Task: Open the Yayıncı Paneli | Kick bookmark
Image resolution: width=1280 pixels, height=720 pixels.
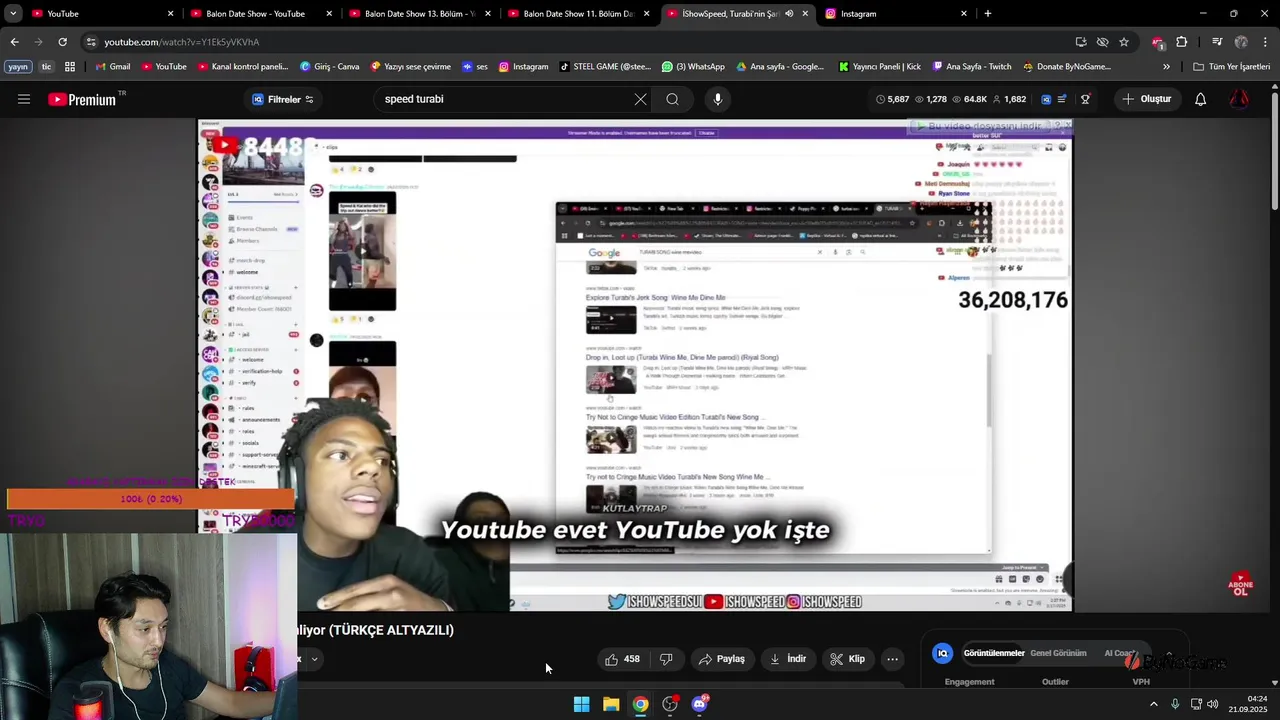Action: coord(880,67)
